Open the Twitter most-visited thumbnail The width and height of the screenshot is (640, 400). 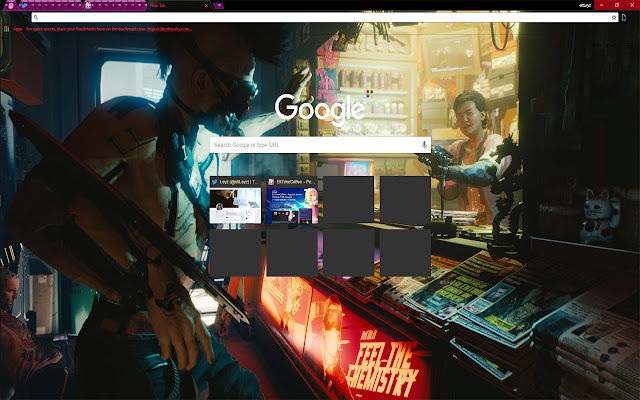point(236,200)
